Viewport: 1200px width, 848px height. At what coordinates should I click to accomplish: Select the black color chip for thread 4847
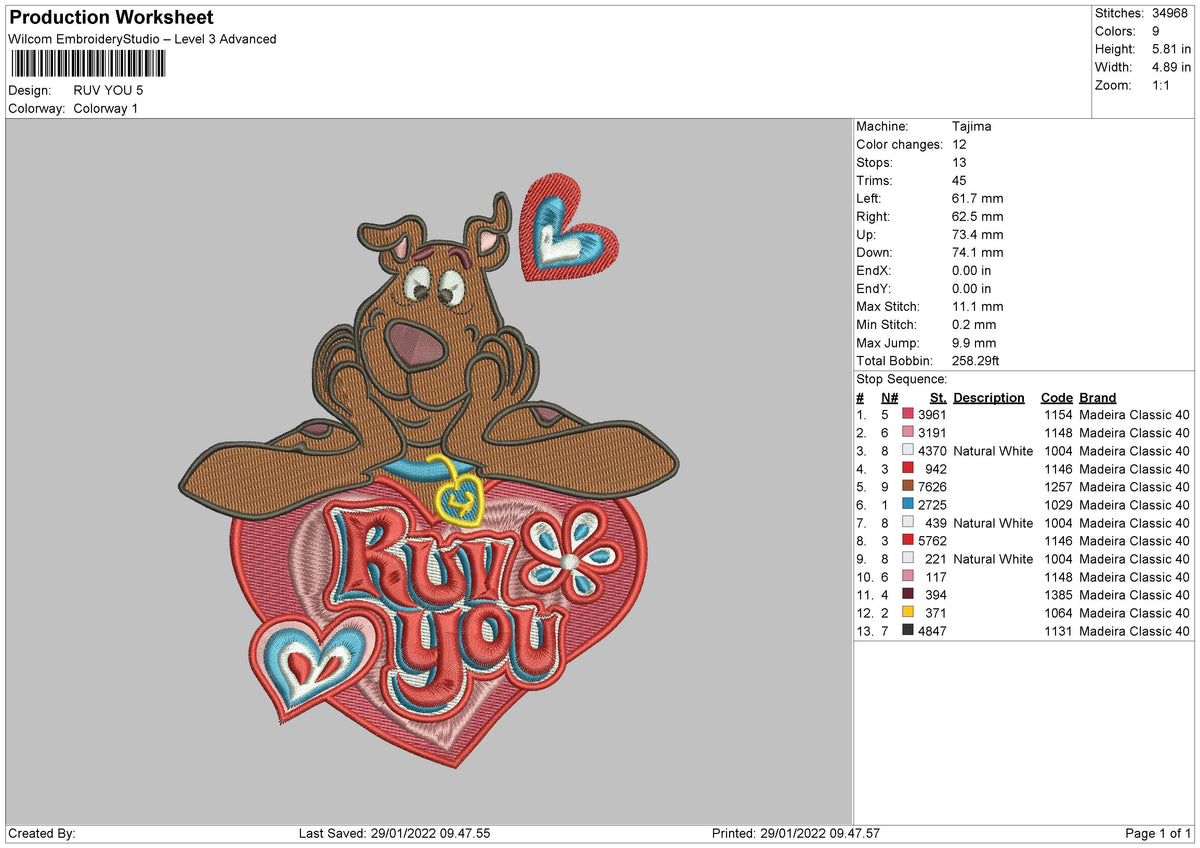[x=909, y=631]
